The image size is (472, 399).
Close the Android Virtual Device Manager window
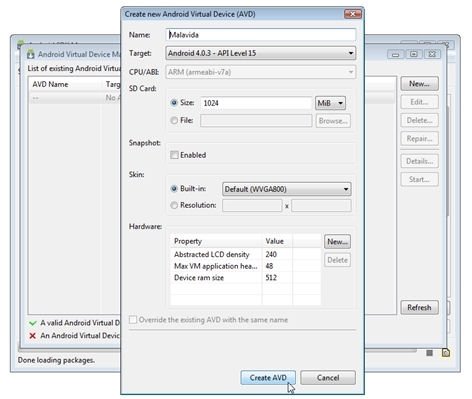click(x=432, y=54)
